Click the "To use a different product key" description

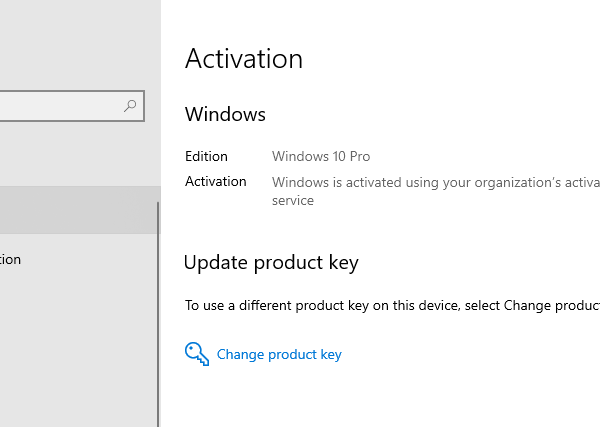click(x=392, y=306)
